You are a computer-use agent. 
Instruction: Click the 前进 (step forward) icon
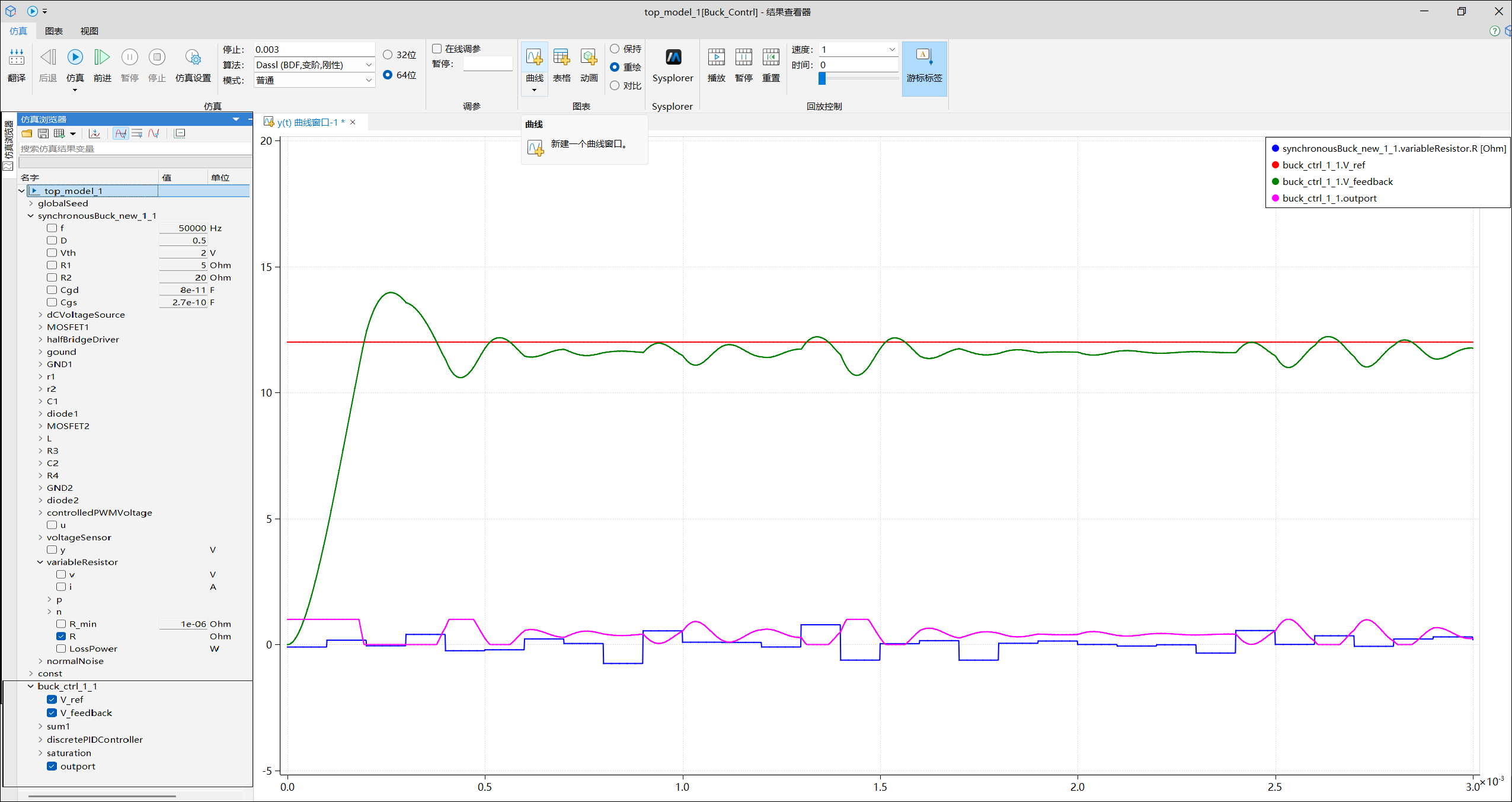tap(102, 57)
